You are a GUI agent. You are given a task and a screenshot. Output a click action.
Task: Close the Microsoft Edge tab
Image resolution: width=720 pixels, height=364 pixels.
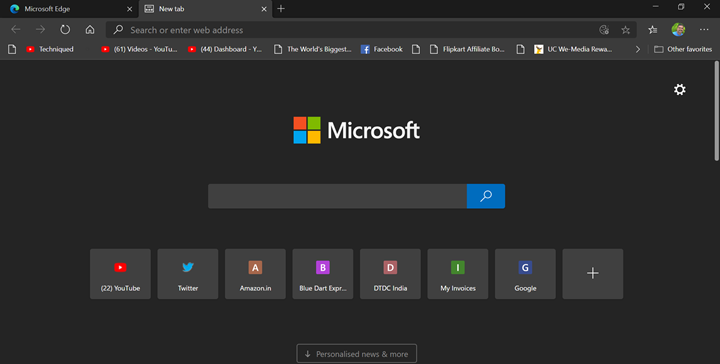click(129, 9)
